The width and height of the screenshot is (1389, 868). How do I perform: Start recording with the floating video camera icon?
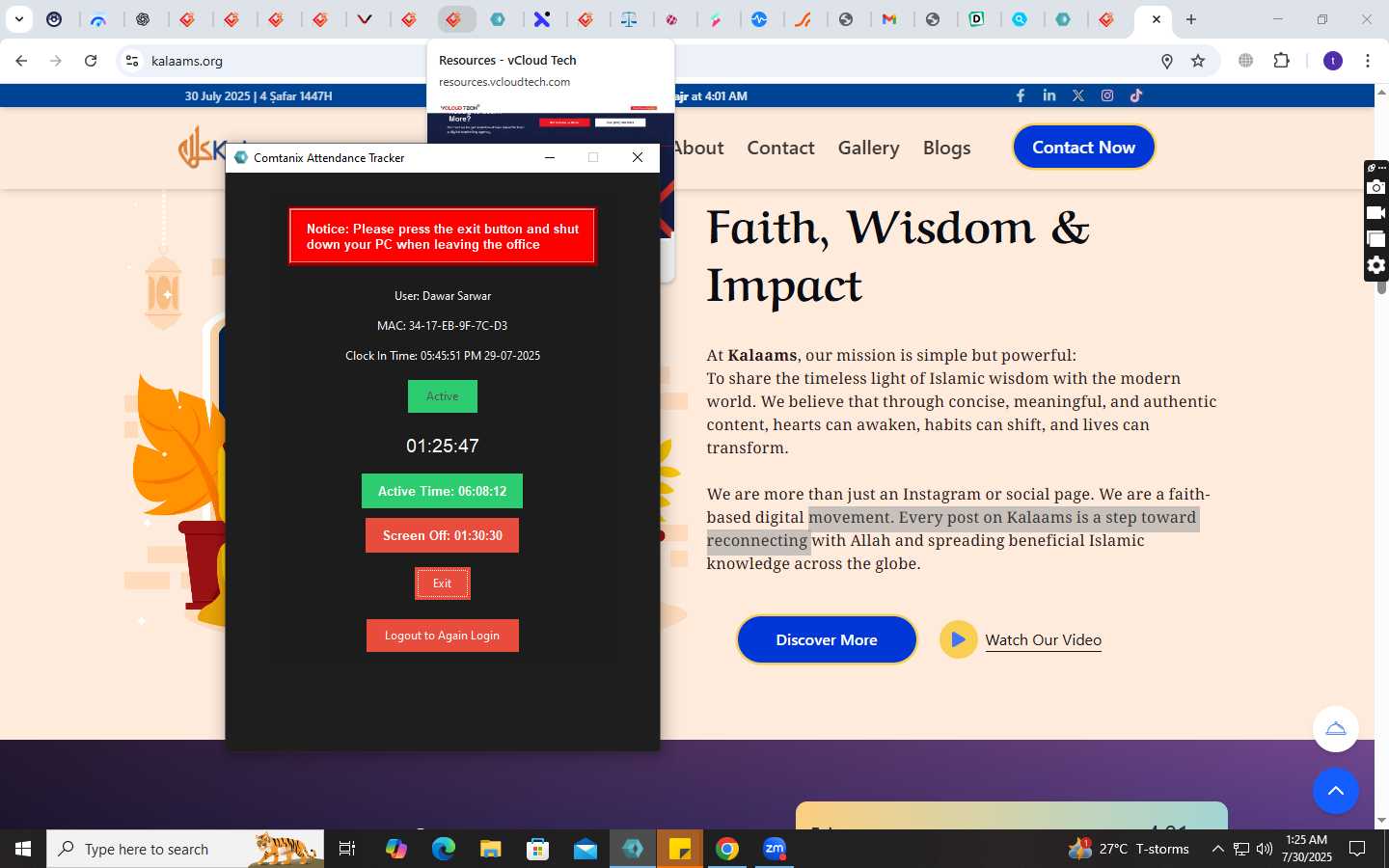tap(1376, 213)
